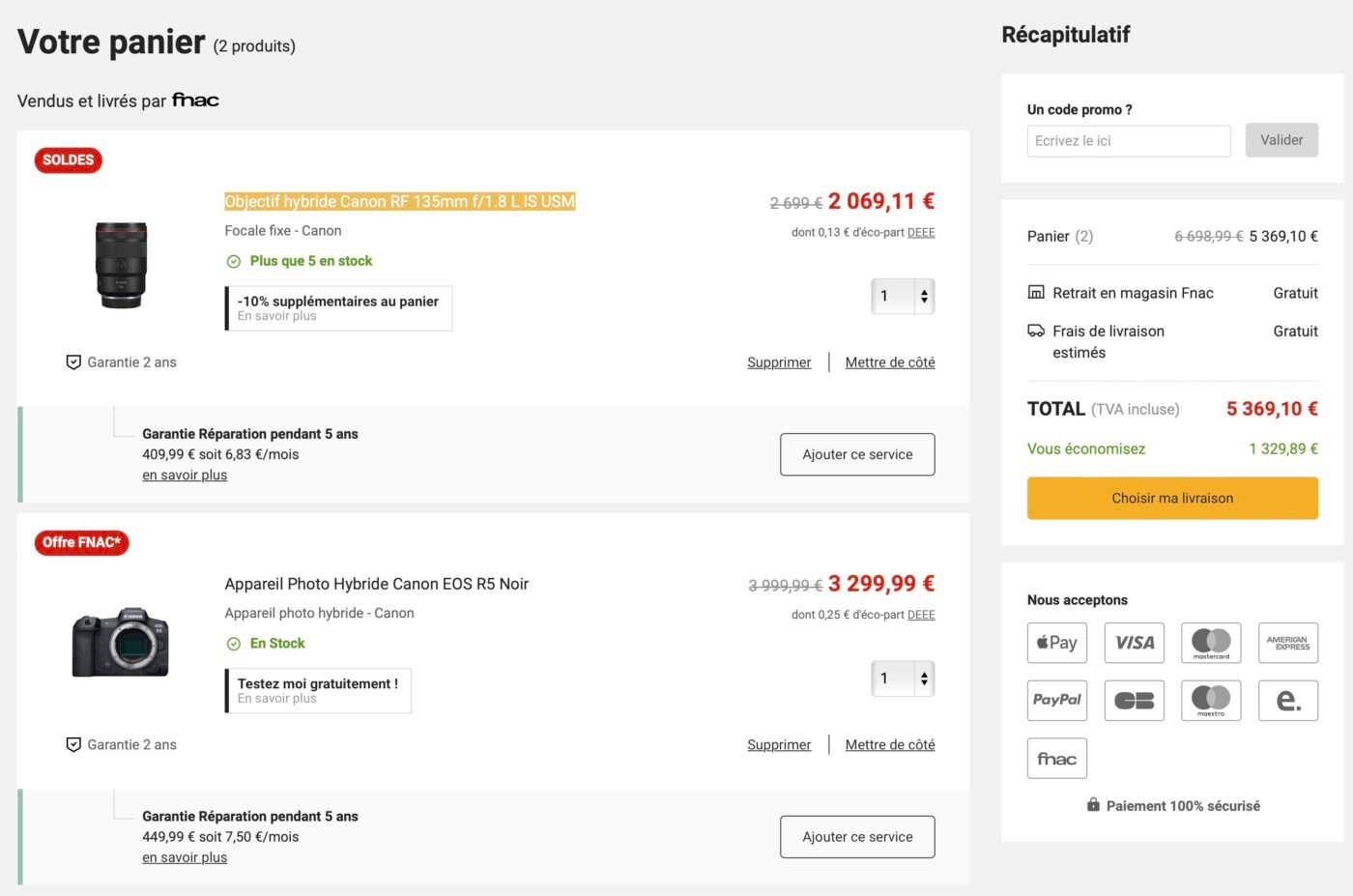1353x896 pixels.
Task: Click the American Express payment icon
Action: pyautogui.click(x=1287, y=643)
